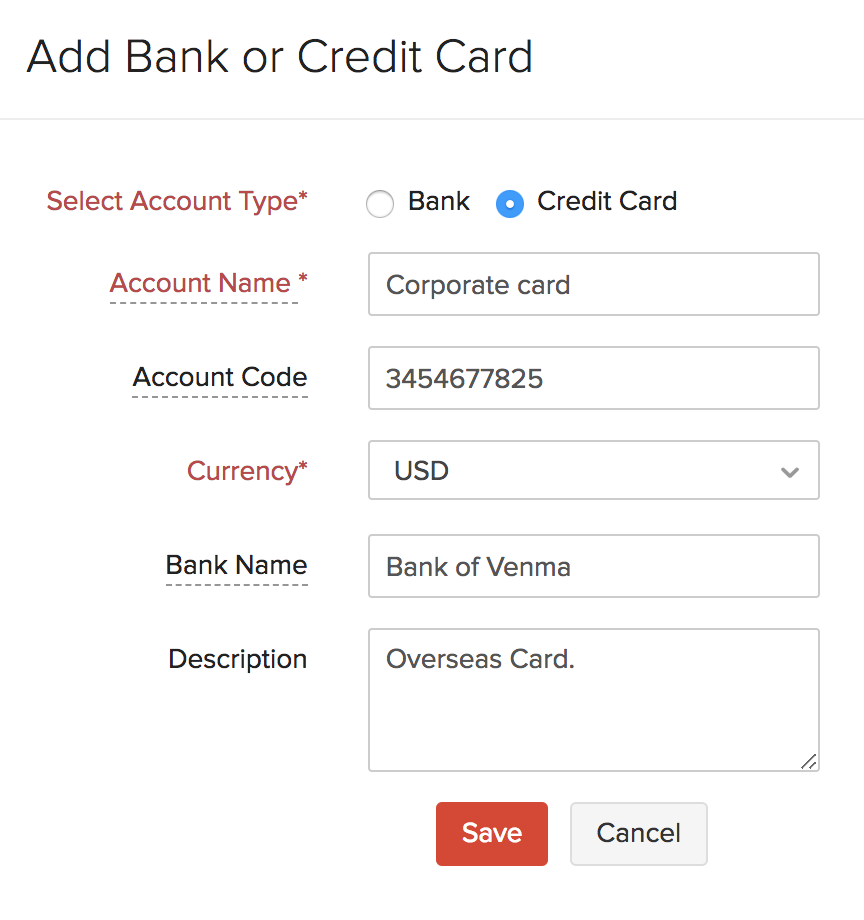
Task: Click the Description field label
Action: pos(237,659)
